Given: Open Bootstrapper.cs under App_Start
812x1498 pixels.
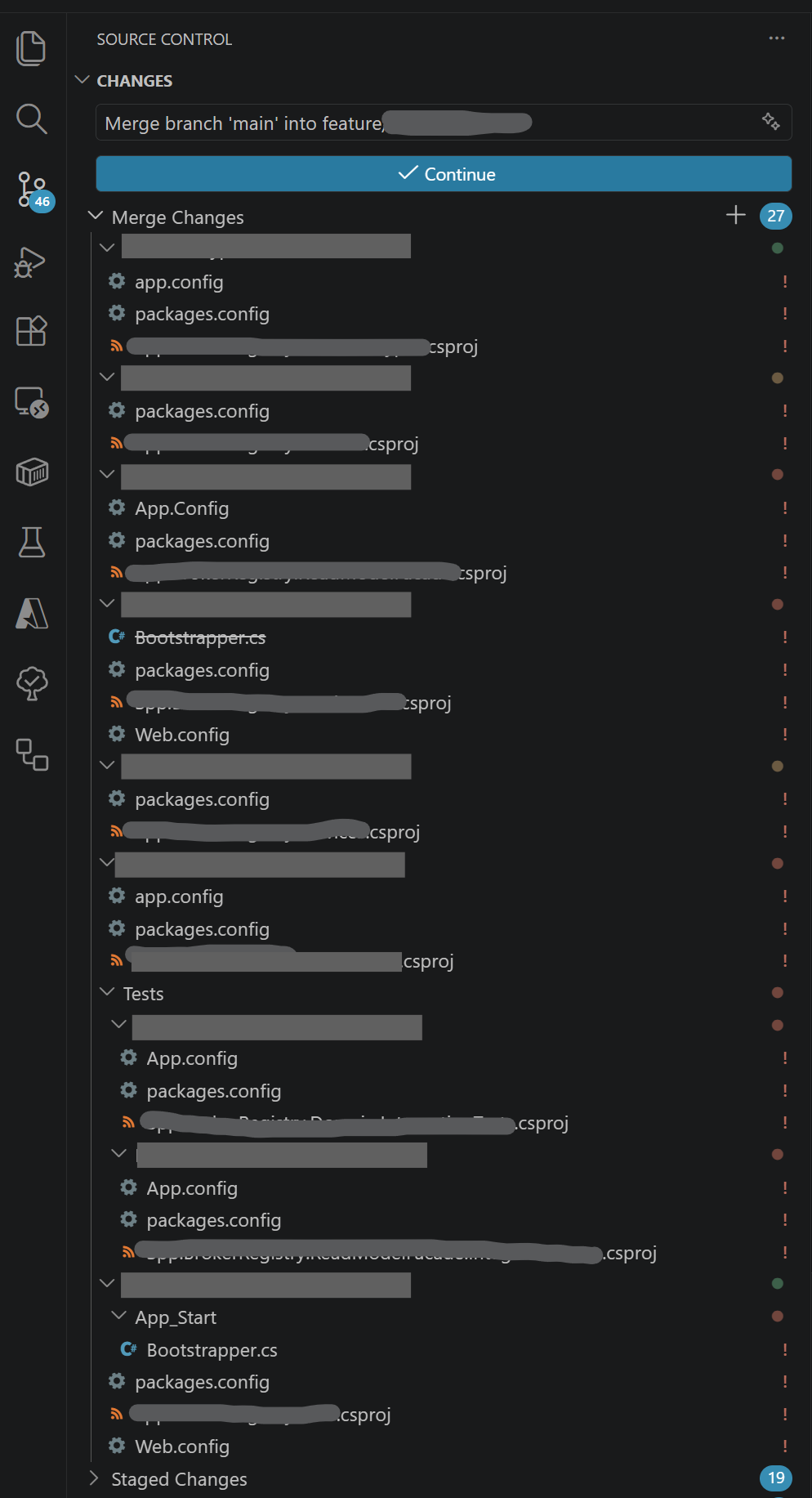Looking at the screenshot, I should point(212,1350).
